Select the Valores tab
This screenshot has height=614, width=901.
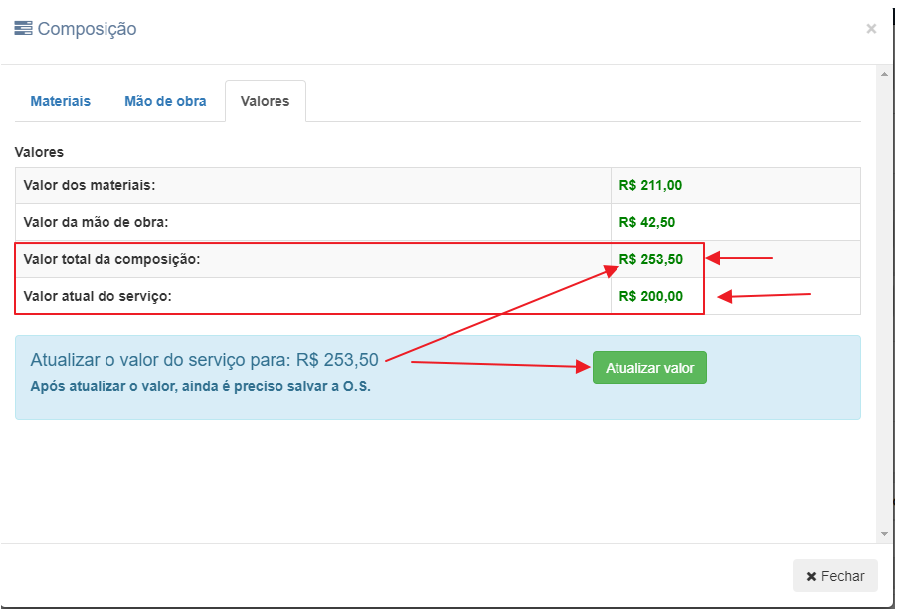pyautogui.click(x=265, y=101)
